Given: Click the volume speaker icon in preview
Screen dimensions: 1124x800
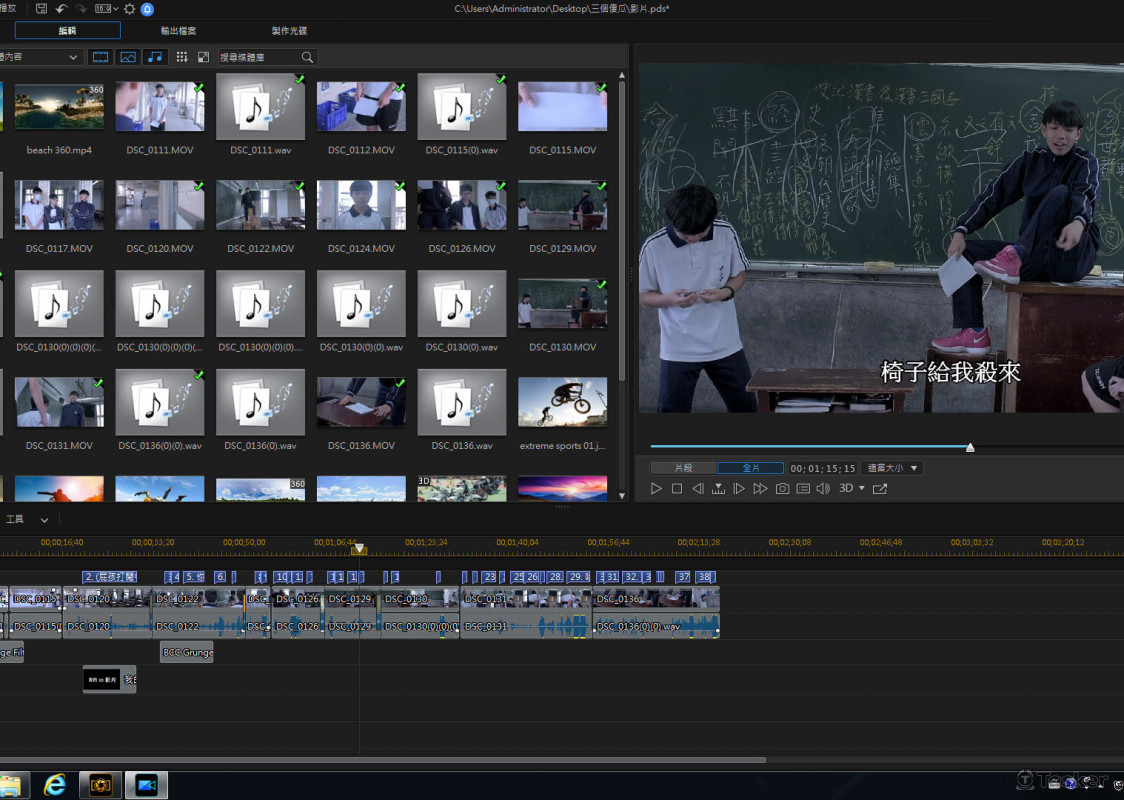Looking at the screenshot, I should (822, 489).
